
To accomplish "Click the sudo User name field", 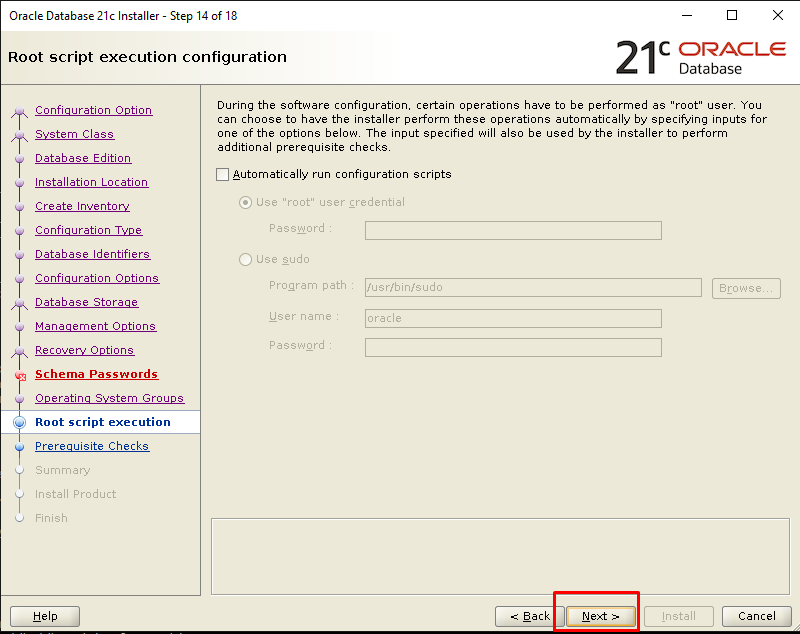I will tap(513, 318).
